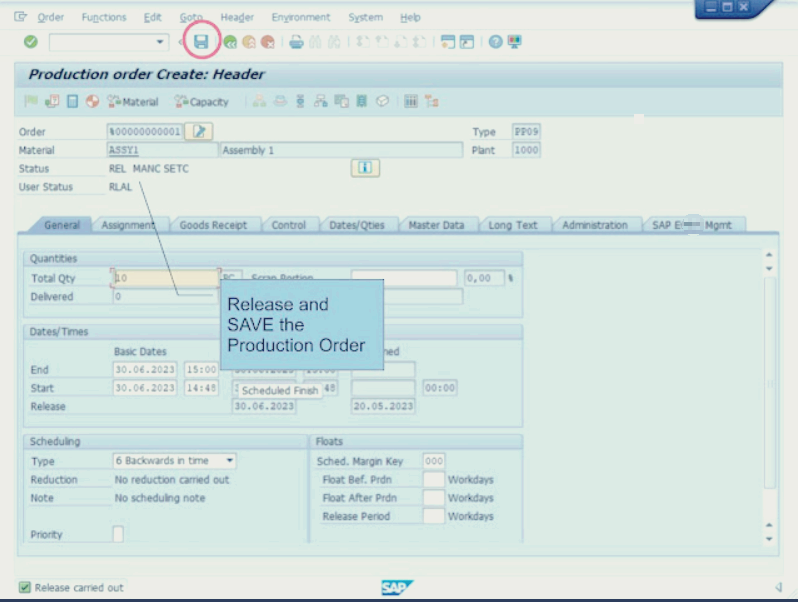Click the Basic Dates Start date field
Screen dimensions: 798x602
coord(145,388)
